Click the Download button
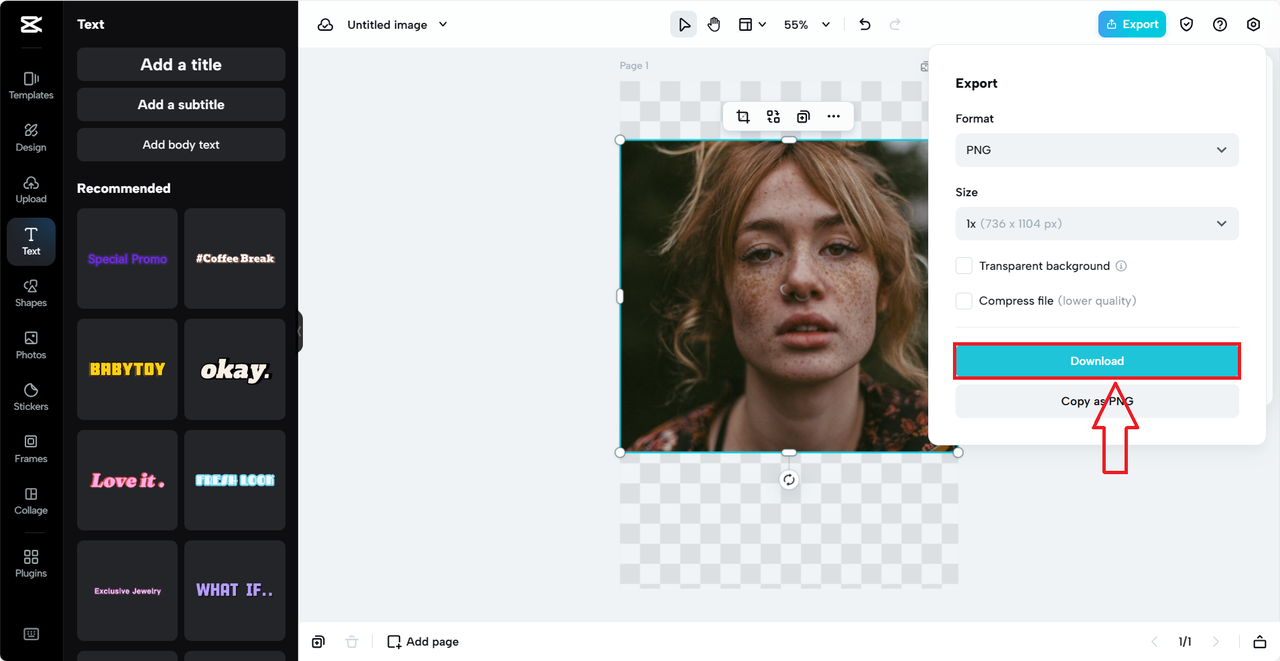1280x661 pixels. pyautogui.click(x=1097, y=361)
